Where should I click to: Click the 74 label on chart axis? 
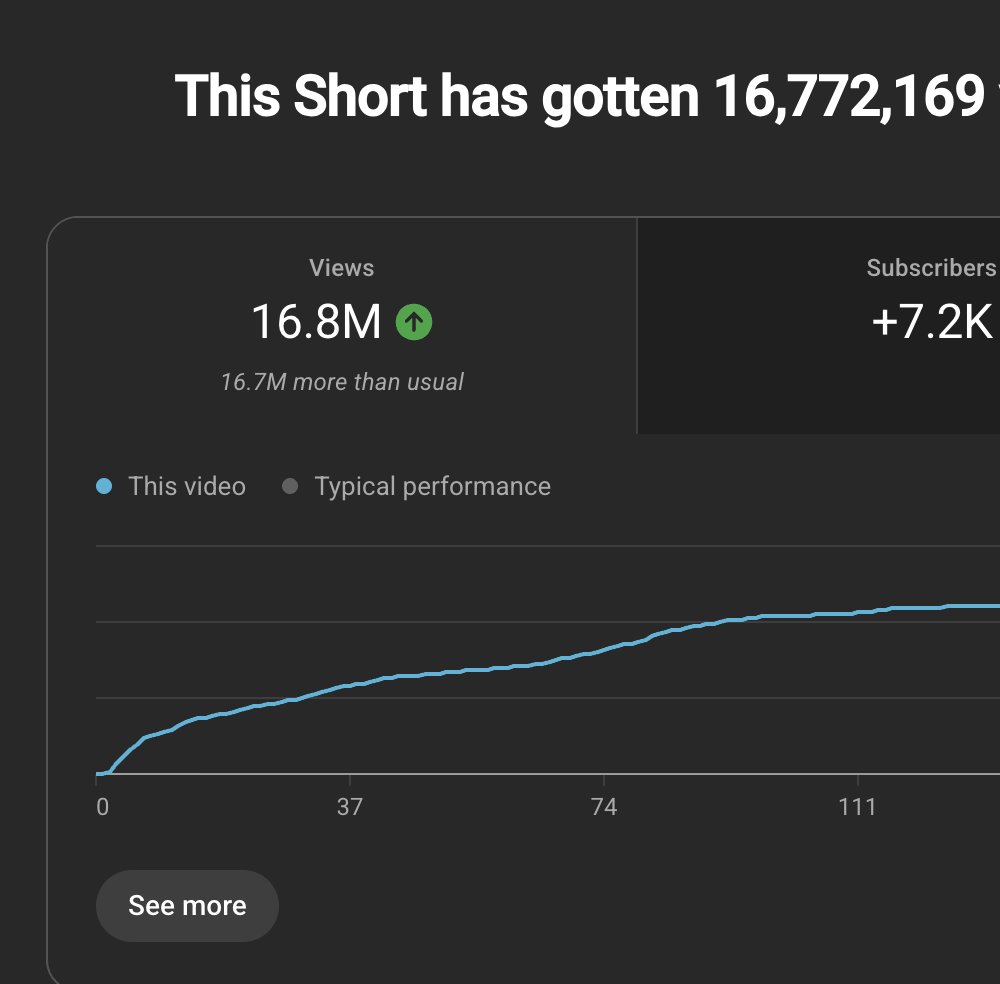tap(604, 807)
